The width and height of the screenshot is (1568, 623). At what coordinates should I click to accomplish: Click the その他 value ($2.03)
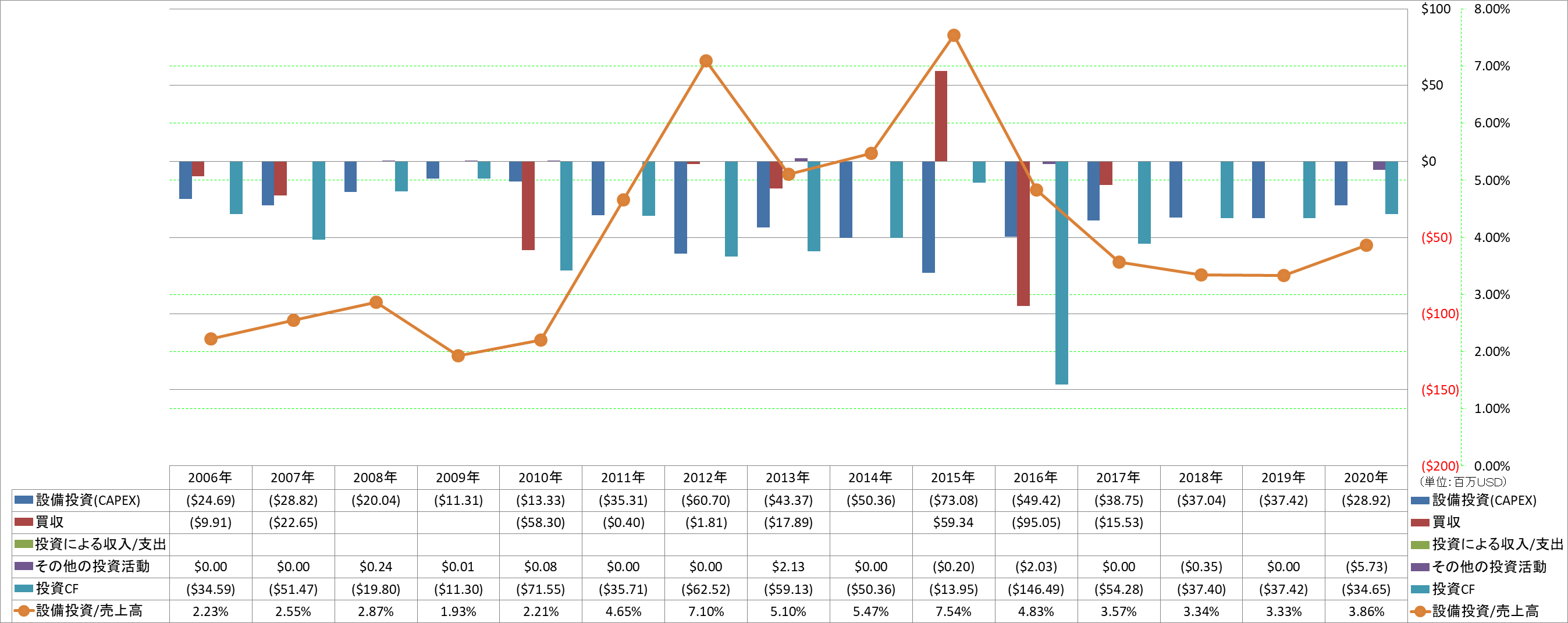(1036, 567)
